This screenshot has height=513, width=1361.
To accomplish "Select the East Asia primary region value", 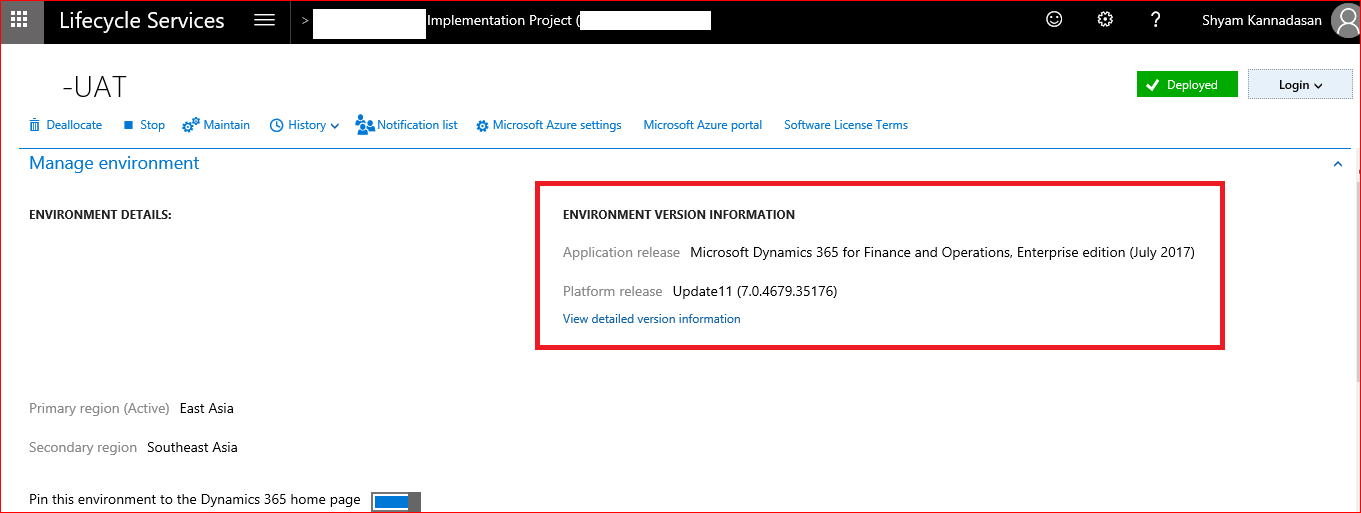I will coord(207,408).
